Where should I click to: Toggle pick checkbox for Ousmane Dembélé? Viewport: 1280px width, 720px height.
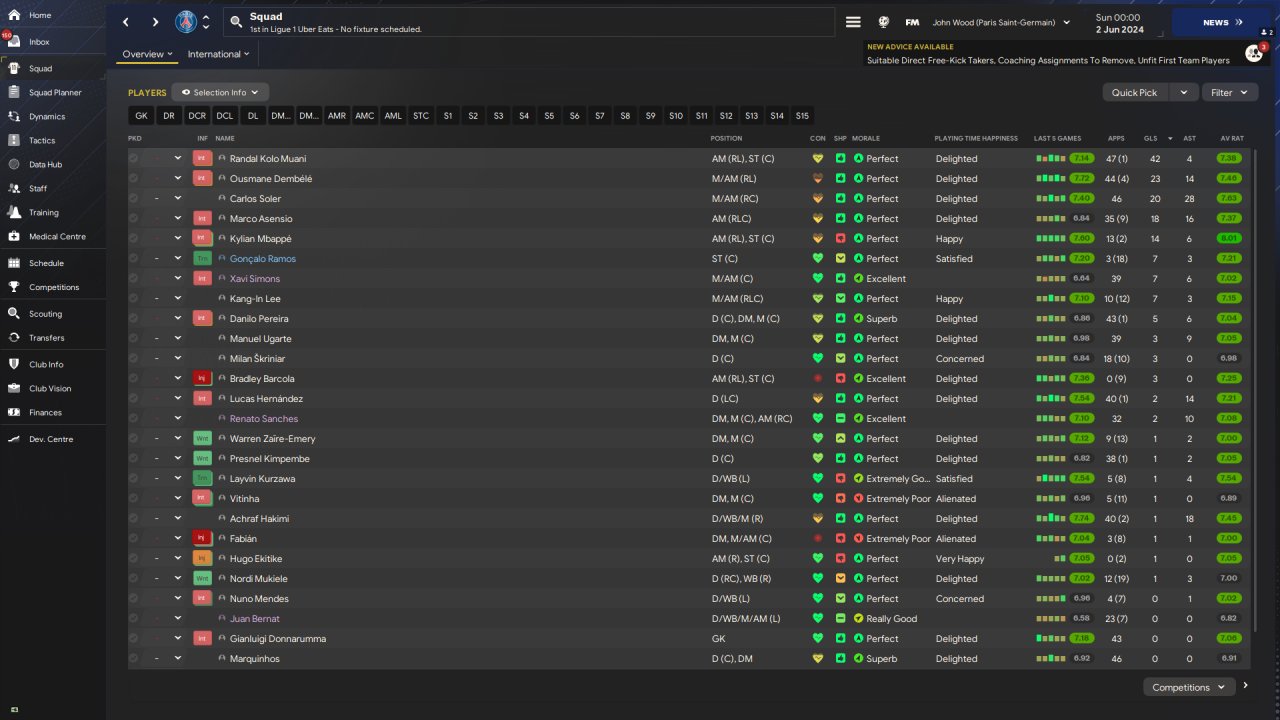click(x=133, y=178)
